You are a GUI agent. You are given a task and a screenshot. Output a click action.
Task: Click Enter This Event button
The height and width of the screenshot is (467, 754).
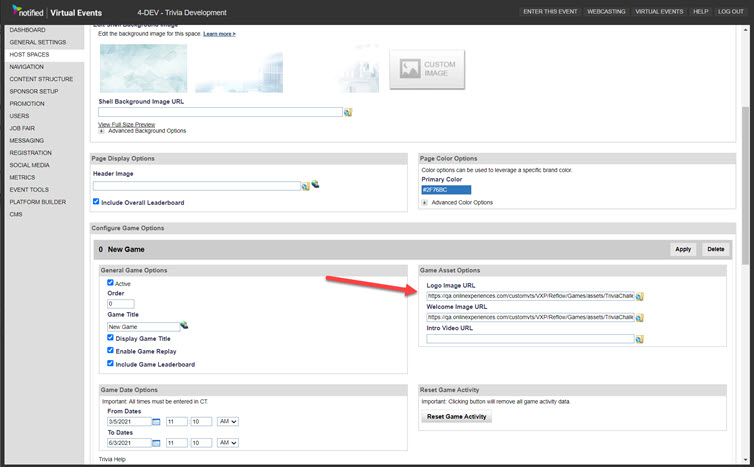pos(550,12)
